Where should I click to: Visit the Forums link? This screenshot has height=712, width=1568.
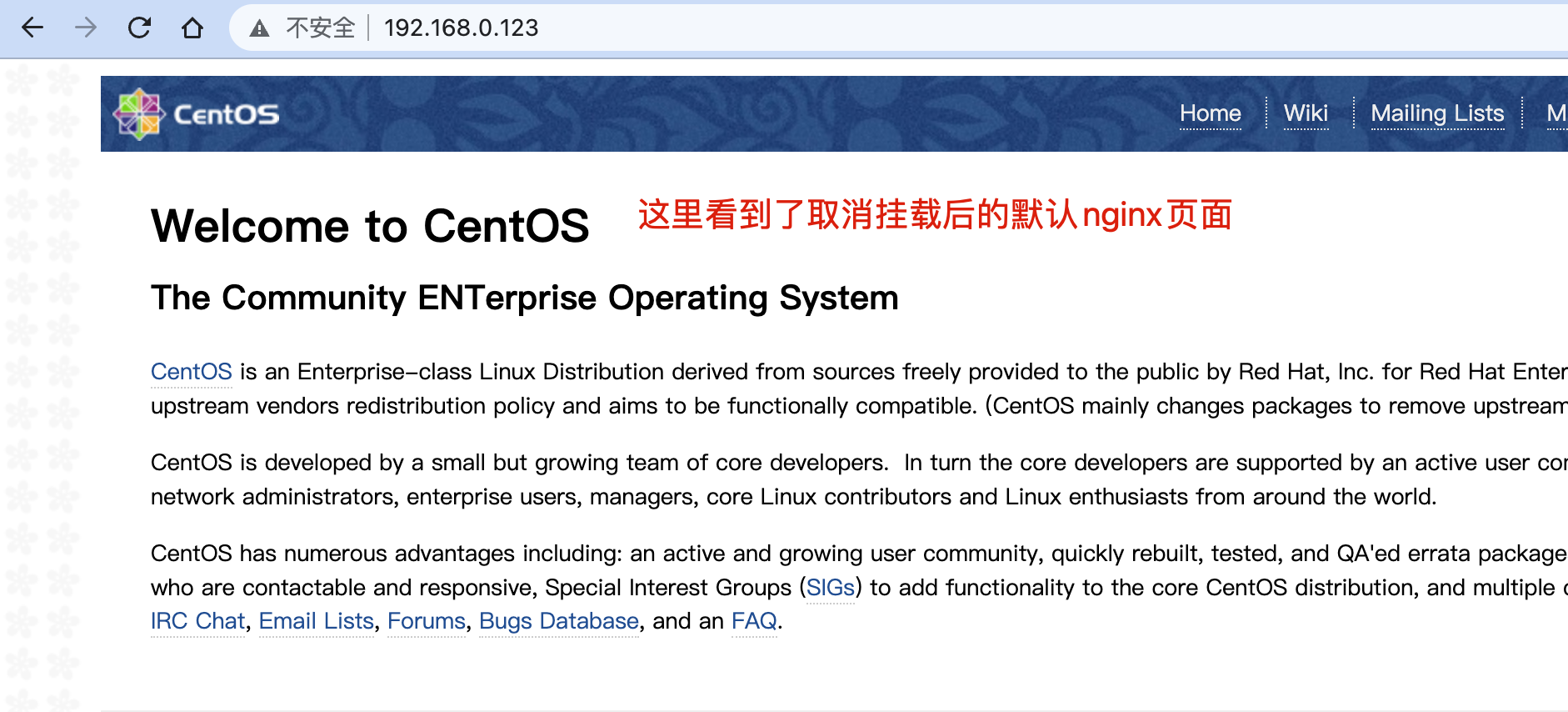[426, 621]
